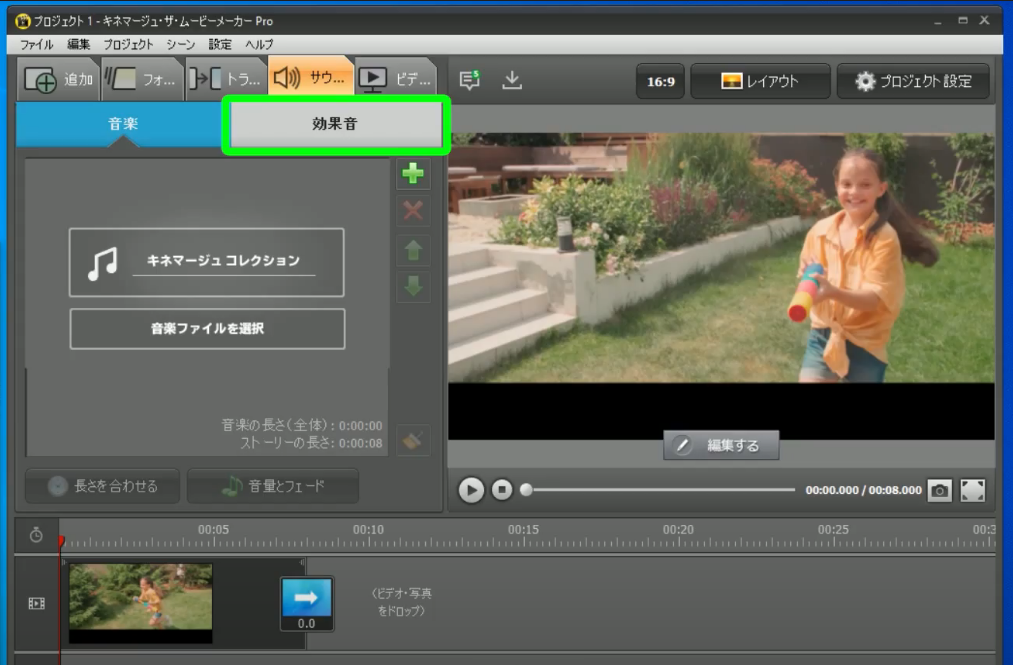Image resolution: width=1013 pixels, height=665 pixels.
Task: Click the green plus add music icon
Action: click(x=412, y=173)
